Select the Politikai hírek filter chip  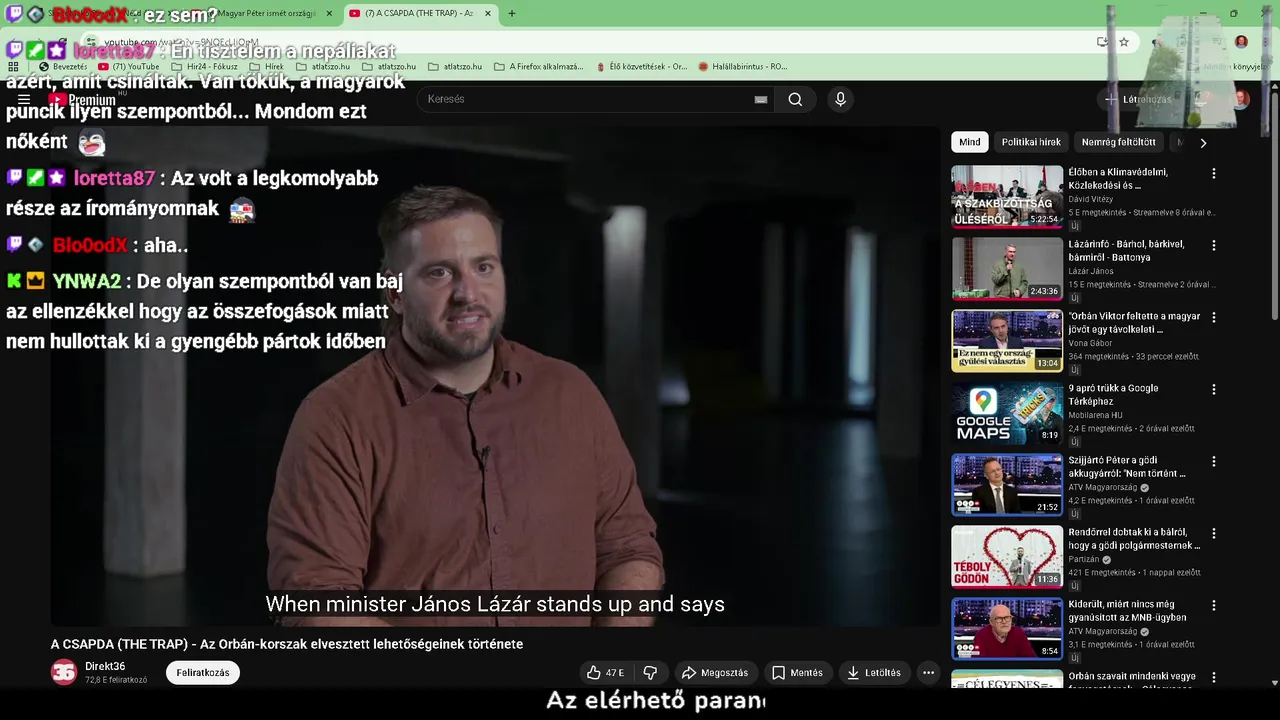(1031, 142)
